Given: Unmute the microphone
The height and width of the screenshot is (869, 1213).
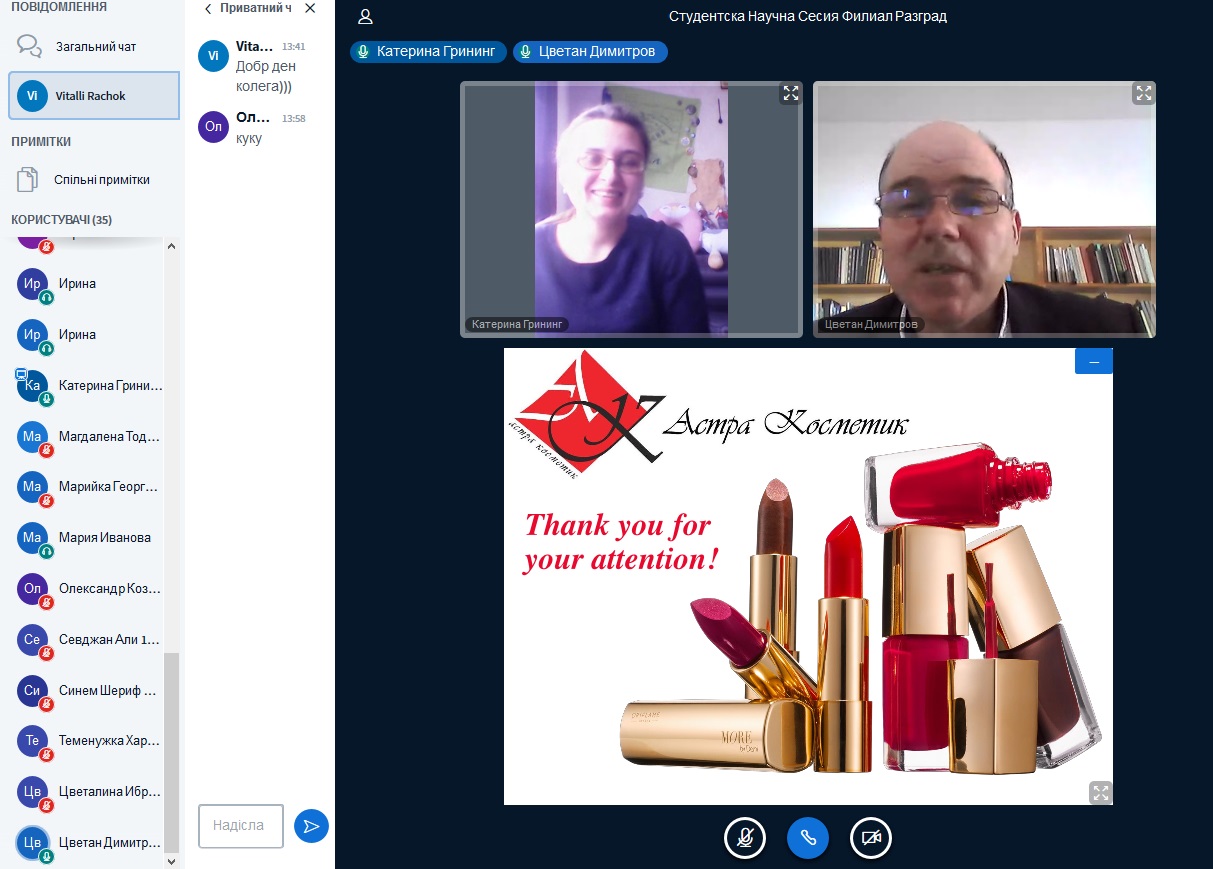Looking at the screenshot, I should point(745,838).
